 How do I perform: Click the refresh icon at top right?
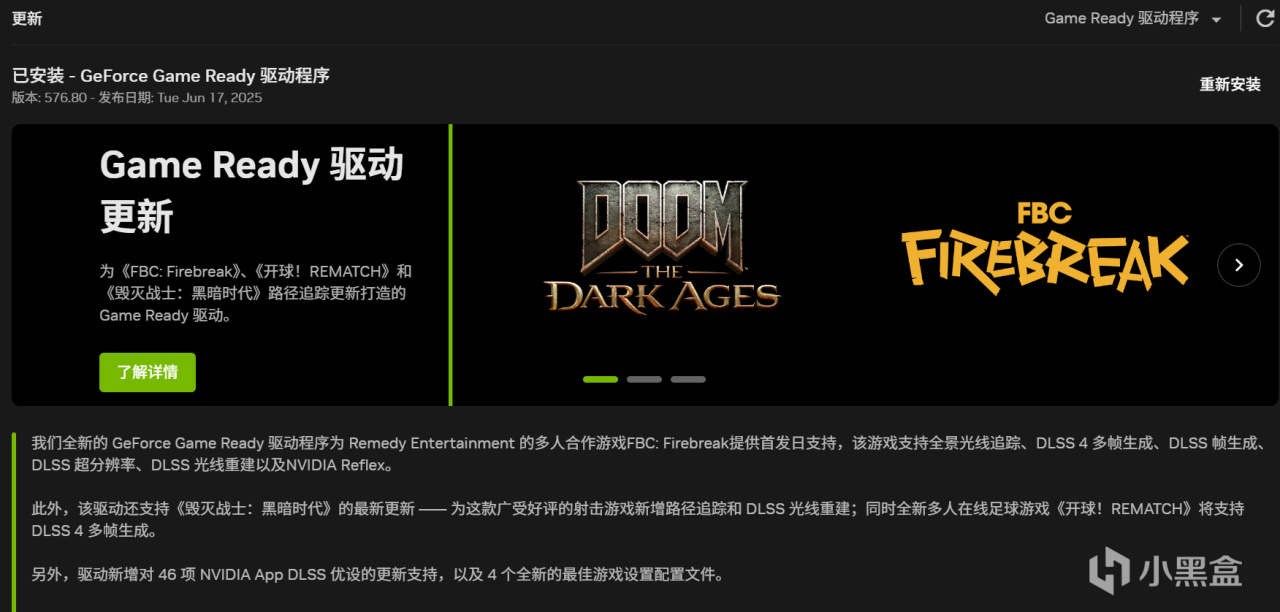point(1265,18)
